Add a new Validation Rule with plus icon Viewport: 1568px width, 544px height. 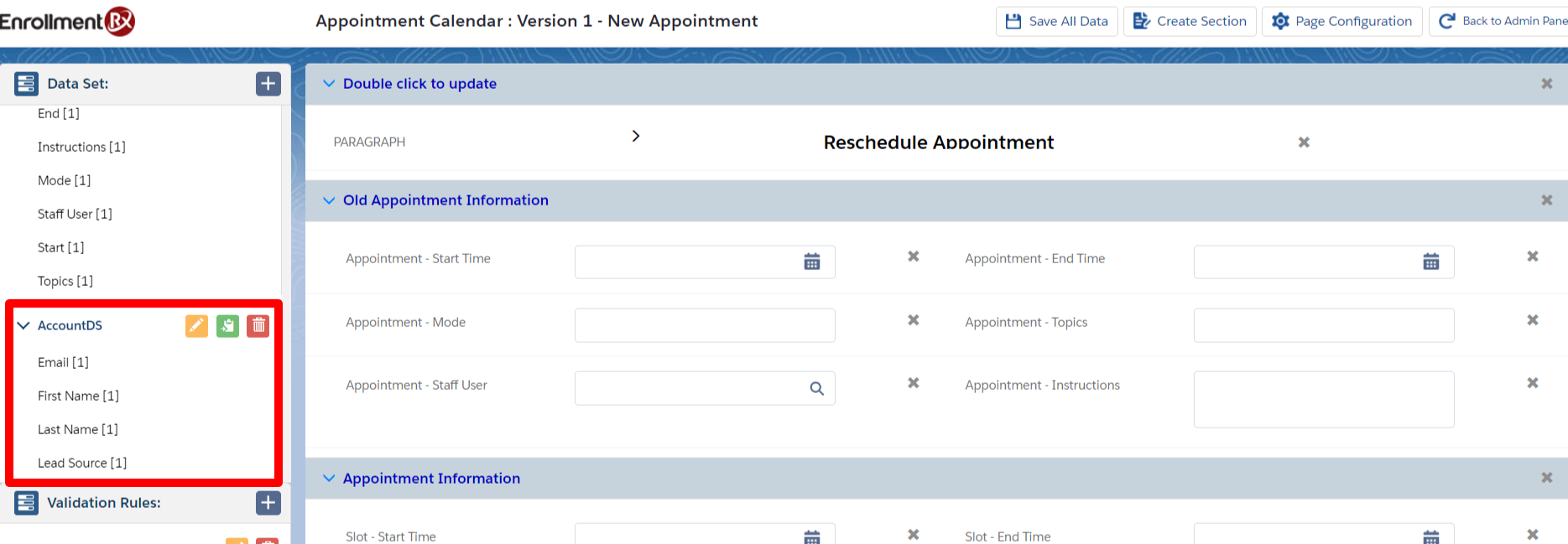pyautogui.click(x=268, y=503)
